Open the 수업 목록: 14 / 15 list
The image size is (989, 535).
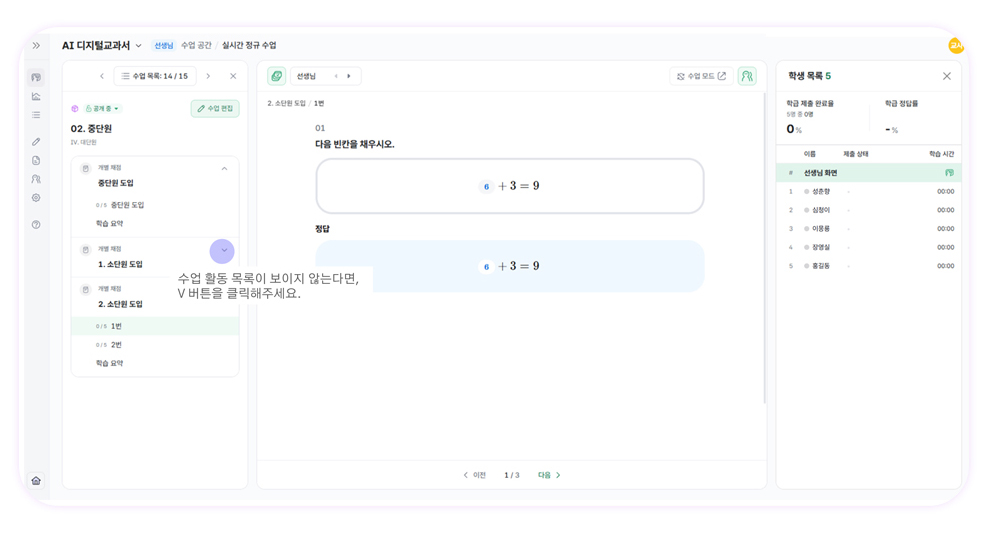155,76
